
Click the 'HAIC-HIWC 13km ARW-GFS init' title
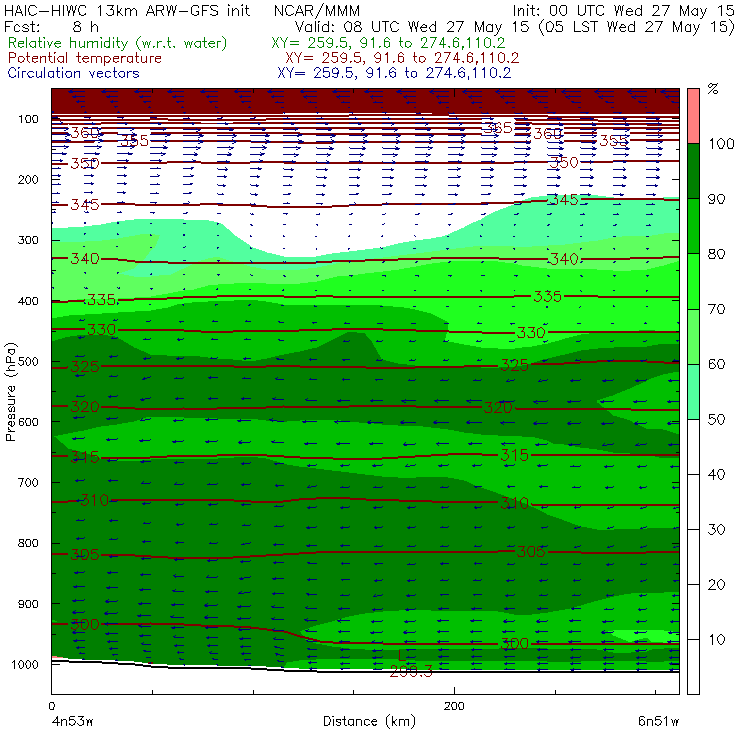[127, 10]
